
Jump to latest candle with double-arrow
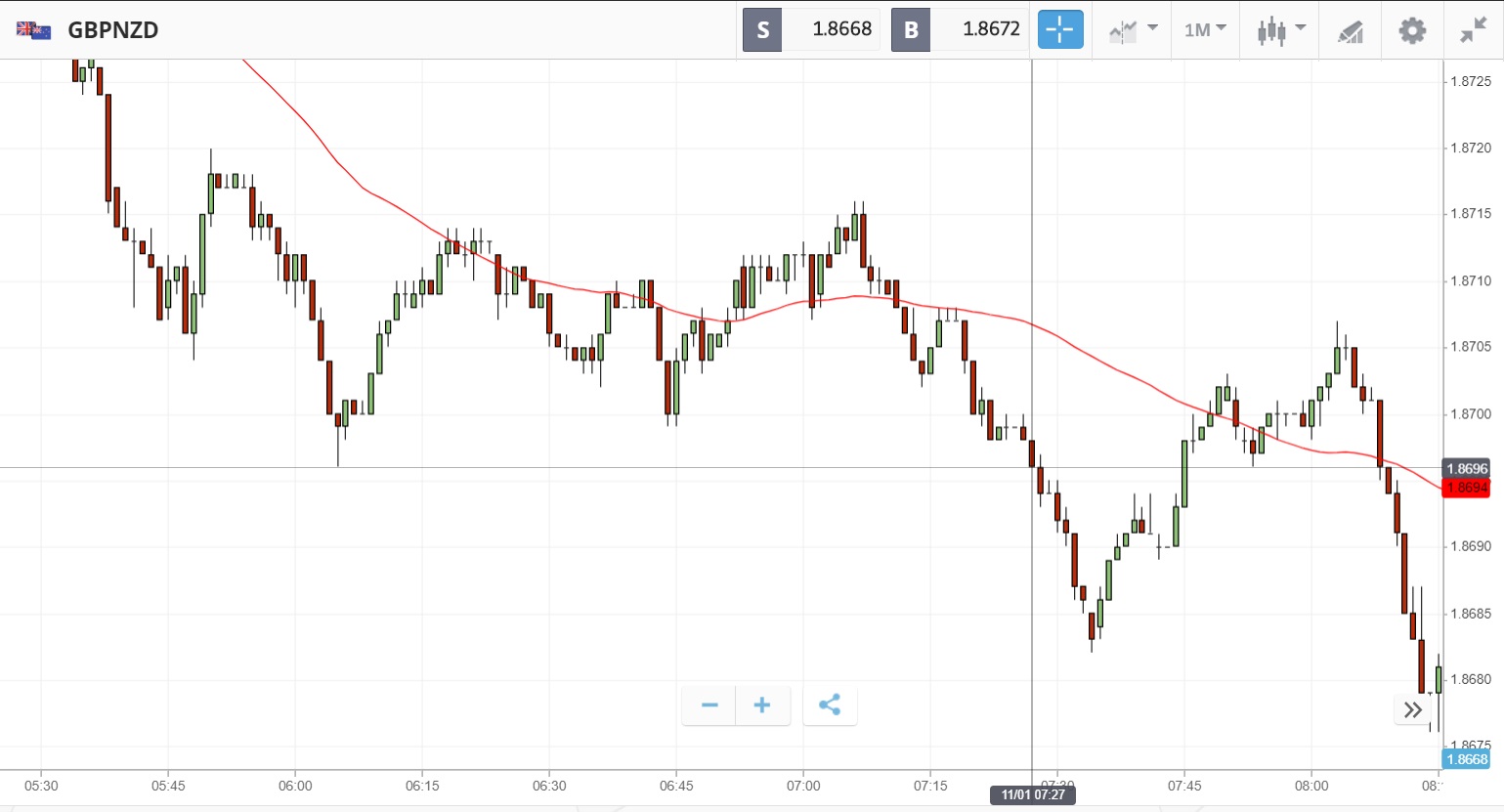(x=1412, y=709)
